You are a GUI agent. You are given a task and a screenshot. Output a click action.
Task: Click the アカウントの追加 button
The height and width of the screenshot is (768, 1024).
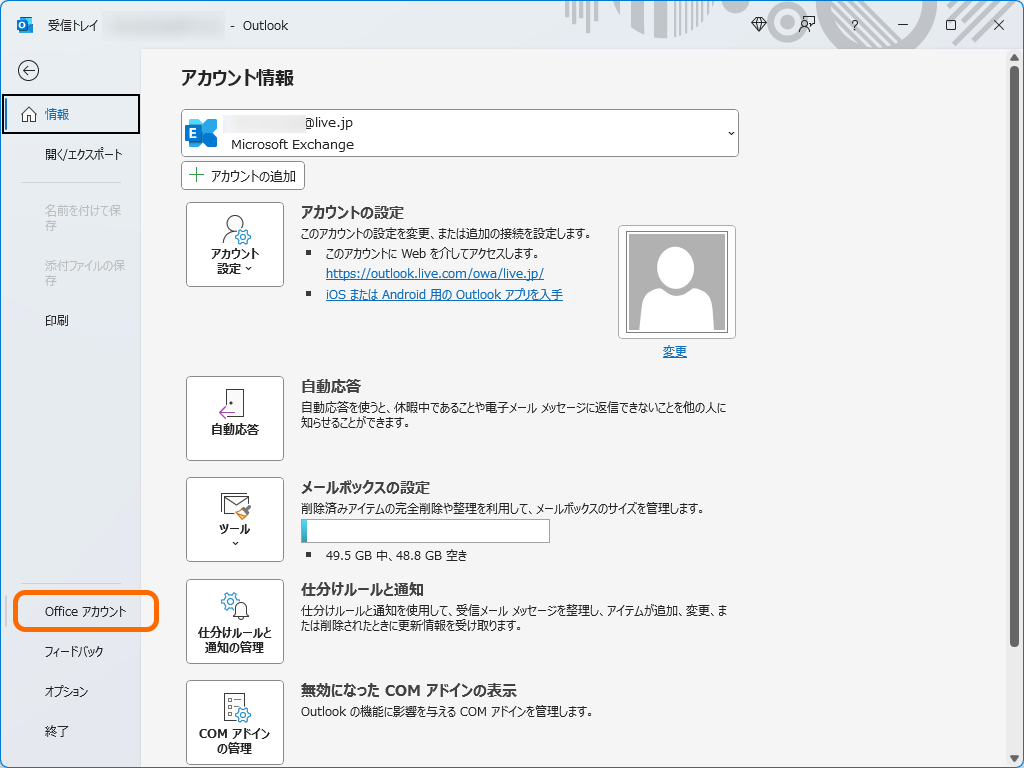pyautogui.click(x=242, y=175)
